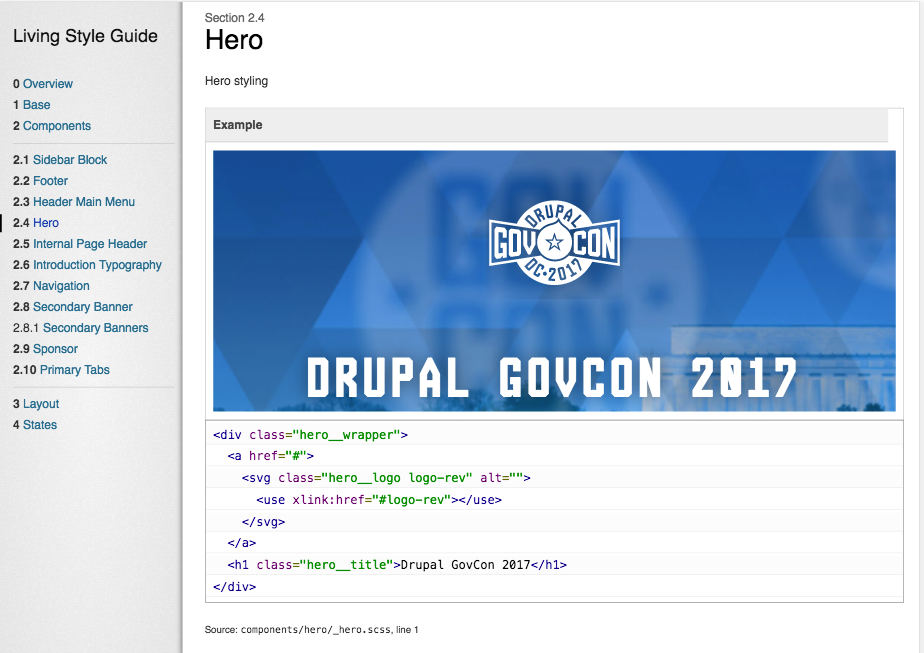View the 2.9 Sponsor component

(45, 349)
